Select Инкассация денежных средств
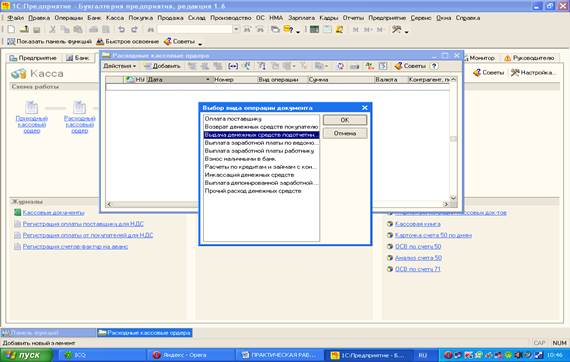The image size is (570, 362). [x=261, y=174]
